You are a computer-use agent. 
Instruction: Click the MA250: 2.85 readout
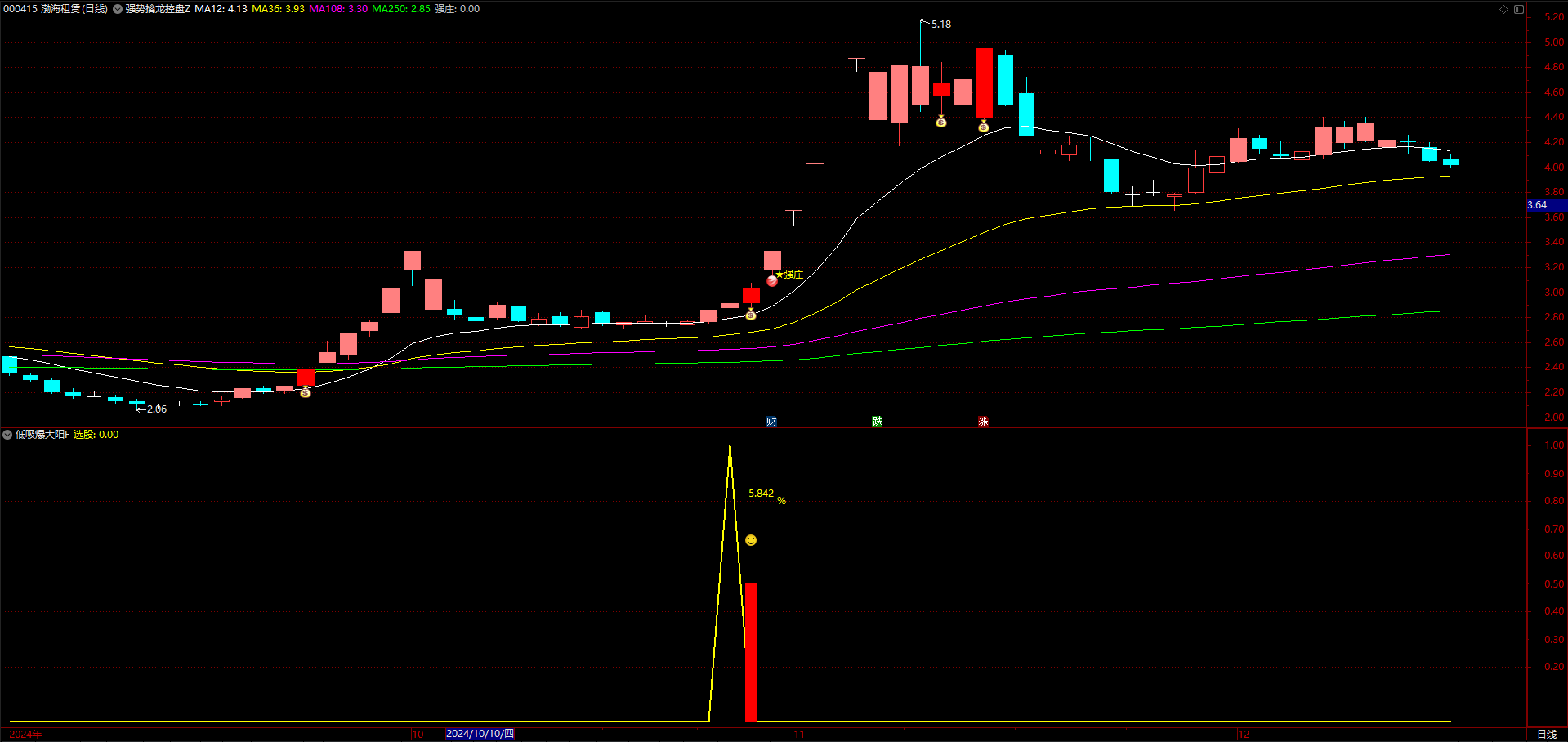[x=400, y=9]
